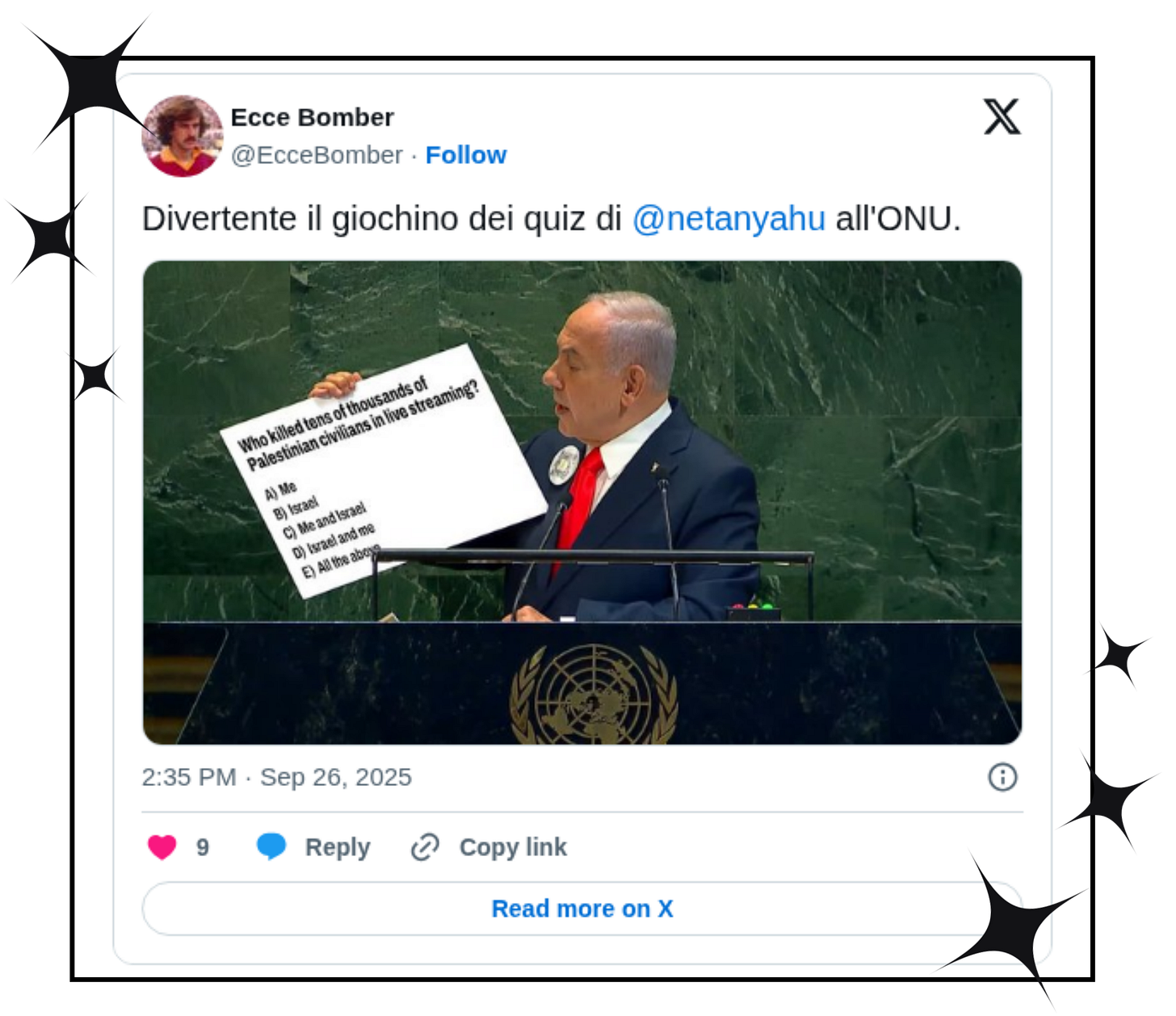1176x1016 pixels.
Task: Click the Copy link label
Action: coord(513,847)
